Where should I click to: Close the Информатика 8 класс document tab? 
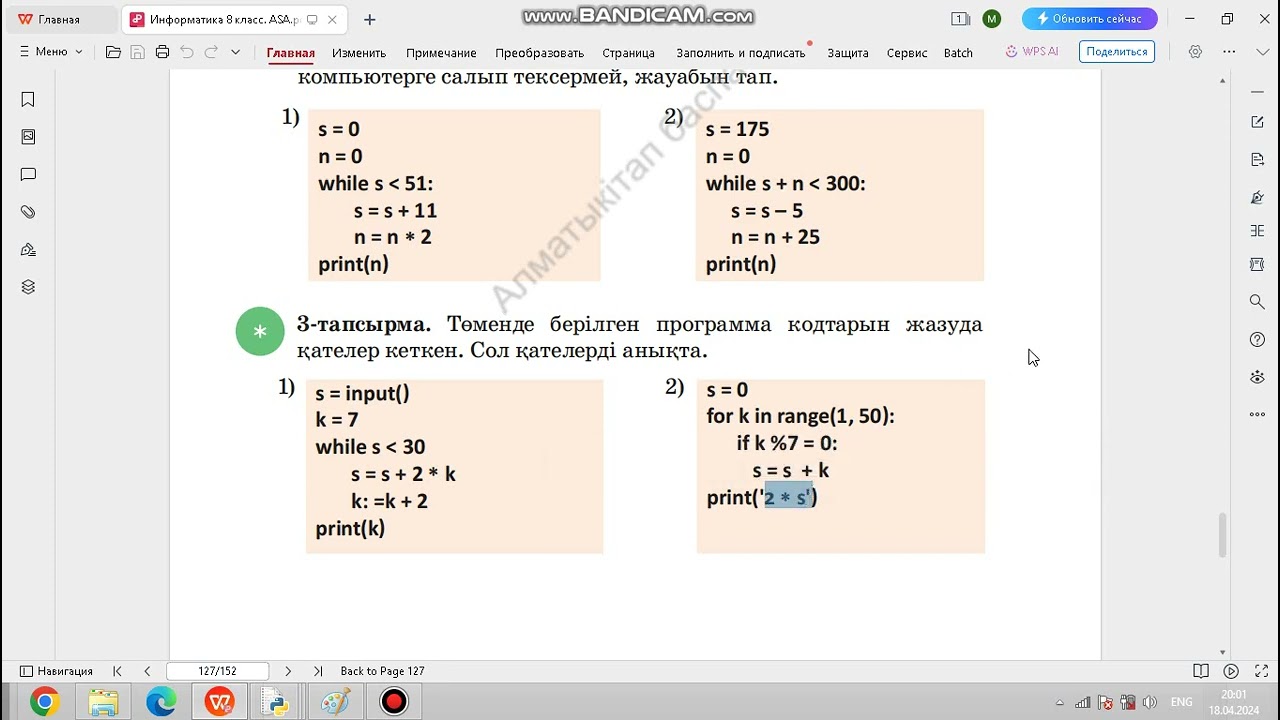pos(333,19)
